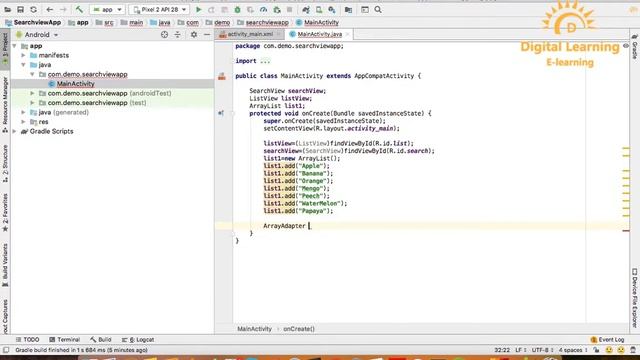Go back with the left arrow
The height and width of the screenshot is (360, 640).
[50, 9]
